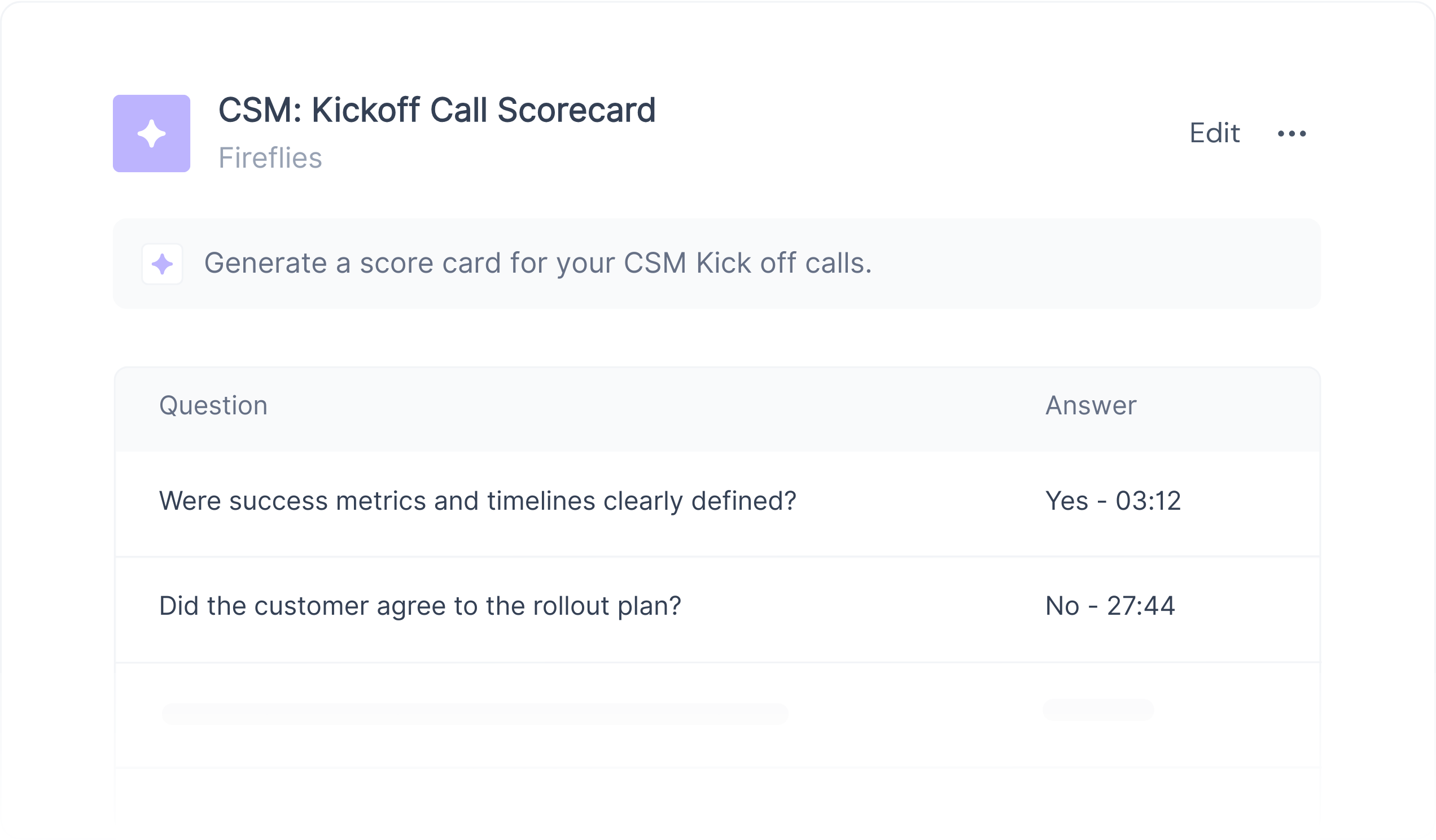Select the success metrics and timelines question
Image resolution: width=1436 pixels, height=840 pixels.
click(x=478, y=501)
